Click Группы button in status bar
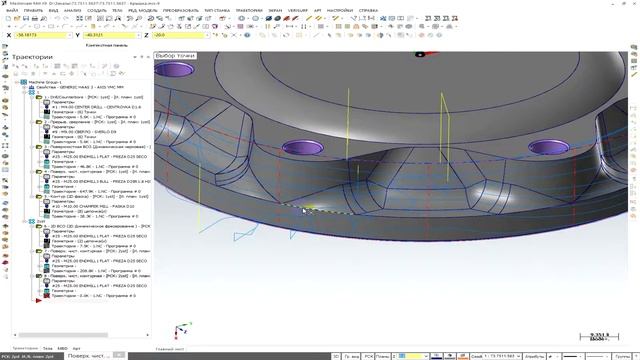Screen dimensions: 640x360 (622, 356)
